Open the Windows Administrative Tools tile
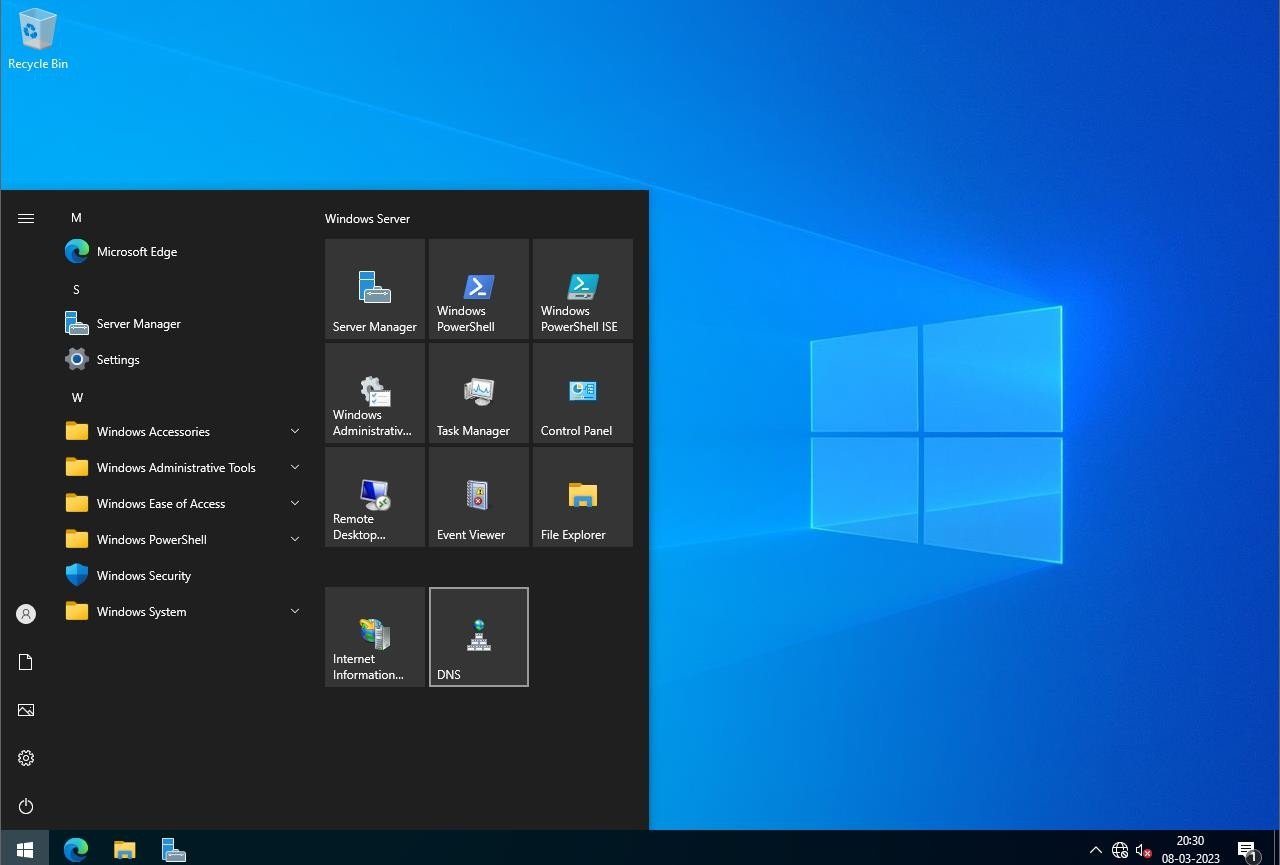The height and width of the screenshot is (865, 1280). tap(375, 393)
